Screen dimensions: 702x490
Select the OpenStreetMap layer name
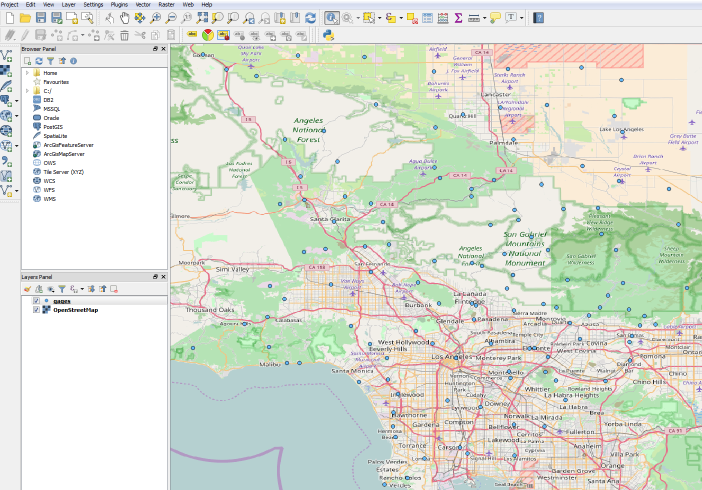click(x=75, y=310)
